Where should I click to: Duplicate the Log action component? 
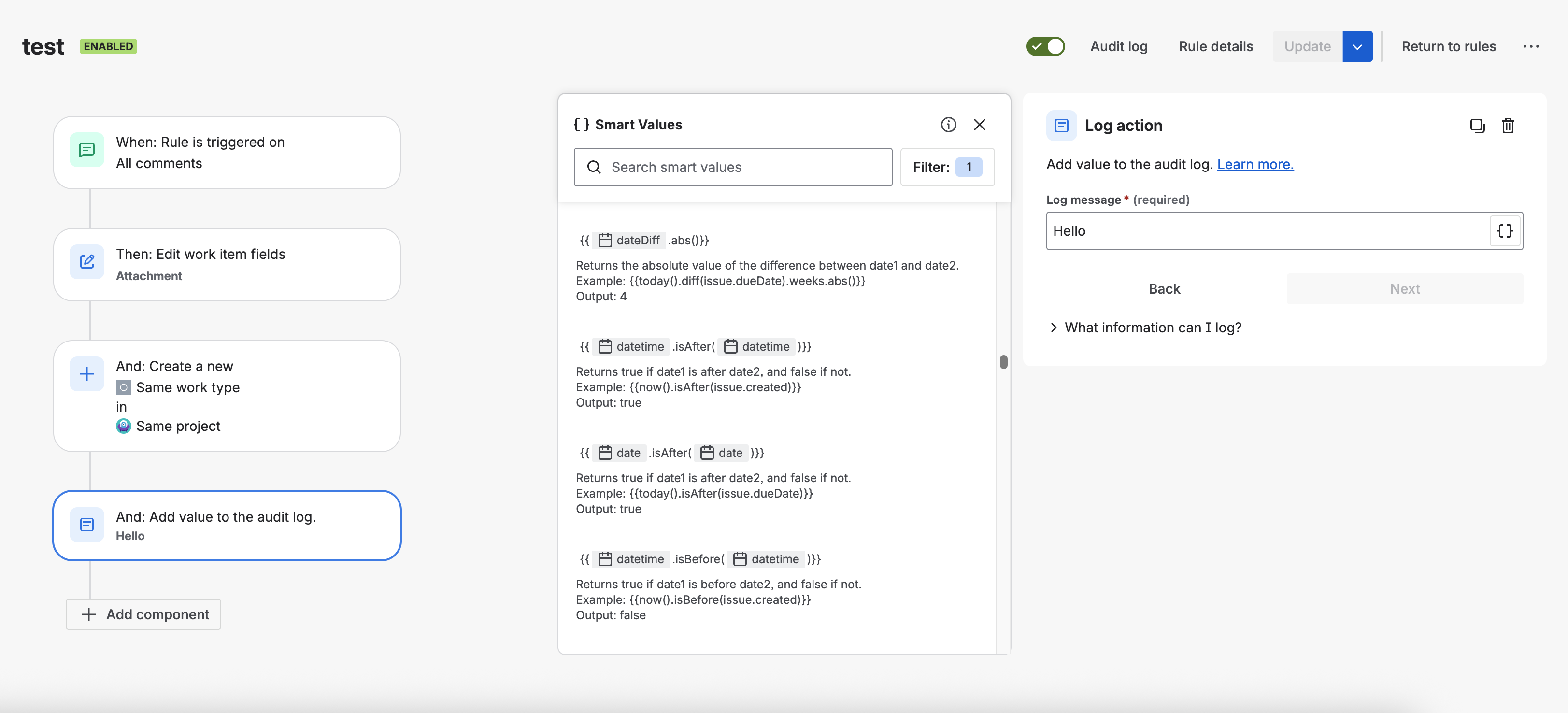pyautogui.click(x=1477, y=126)
